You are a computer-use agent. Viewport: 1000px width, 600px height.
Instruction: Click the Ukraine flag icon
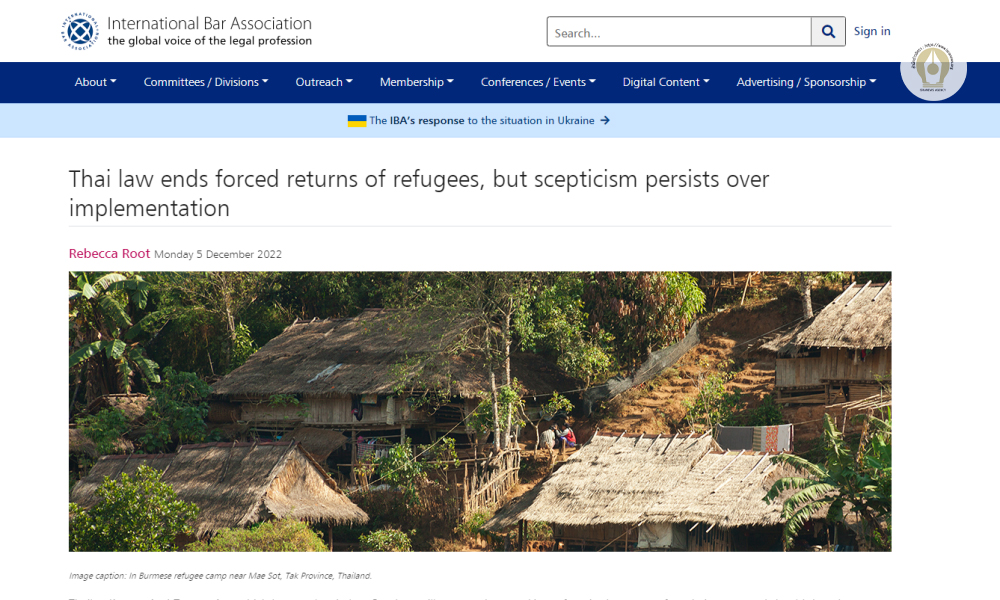[x=357, y=121]
